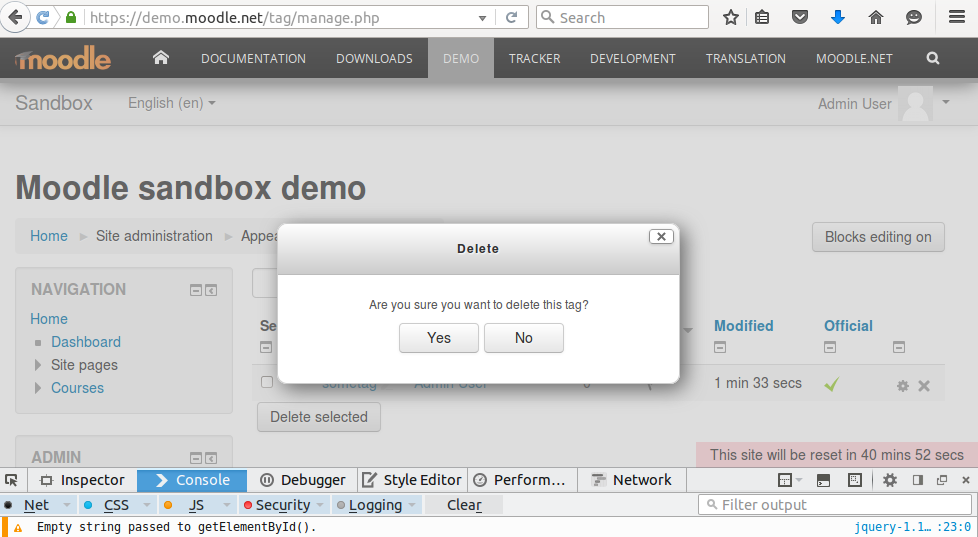Open the Security filter dropdown arrow
Image resolution: width=978 pixels, height=537 pixels.
point(320,505)
